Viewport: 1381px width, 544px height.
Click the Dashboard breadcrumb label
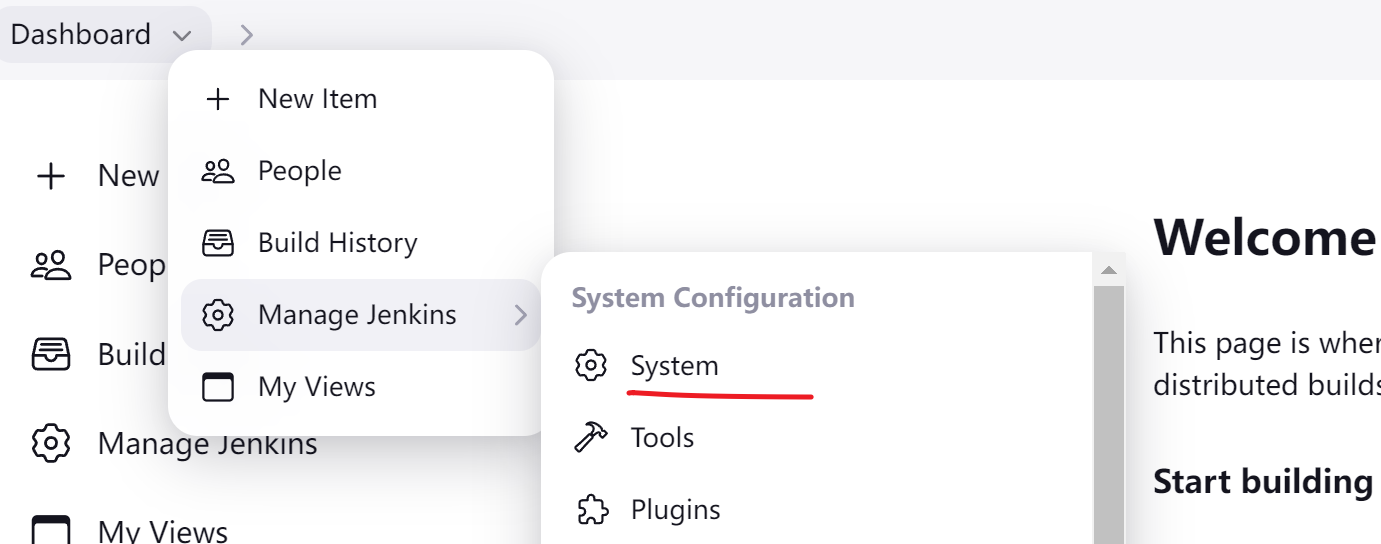(80, 35)
